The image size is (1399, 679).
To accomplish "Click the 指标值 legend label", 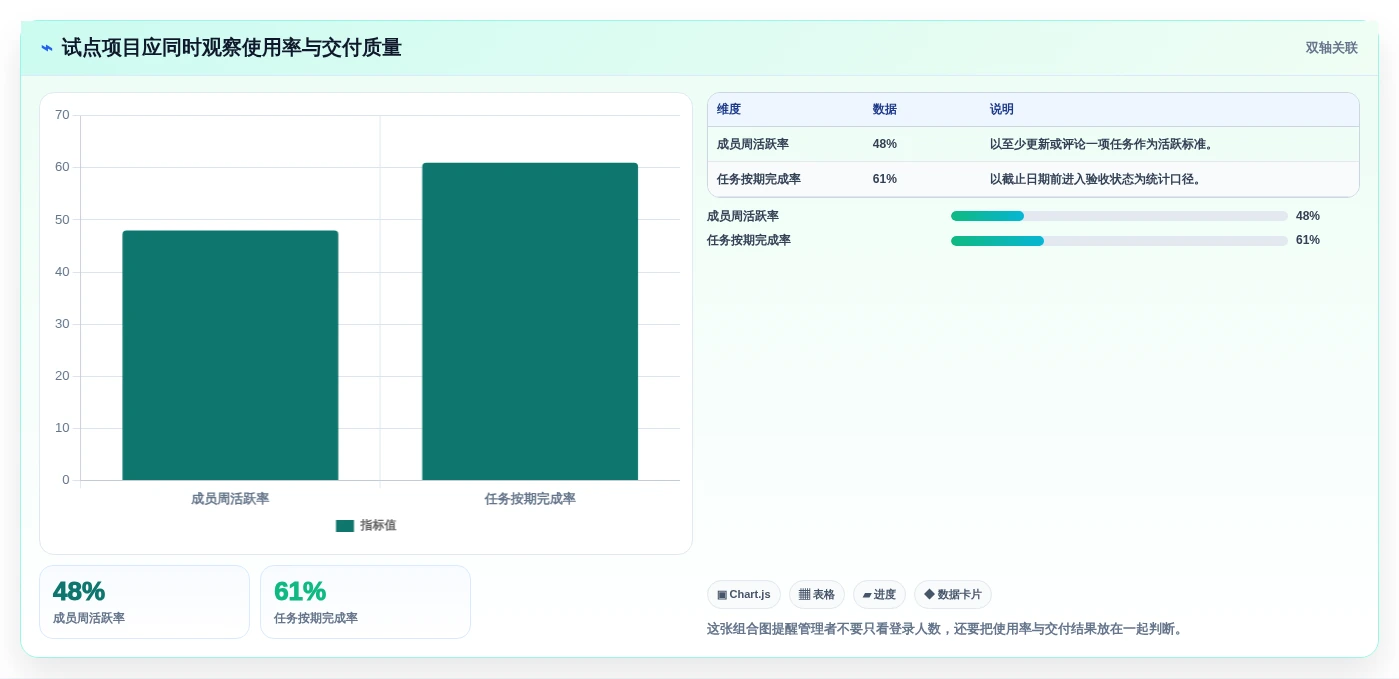I will (378, 526).
